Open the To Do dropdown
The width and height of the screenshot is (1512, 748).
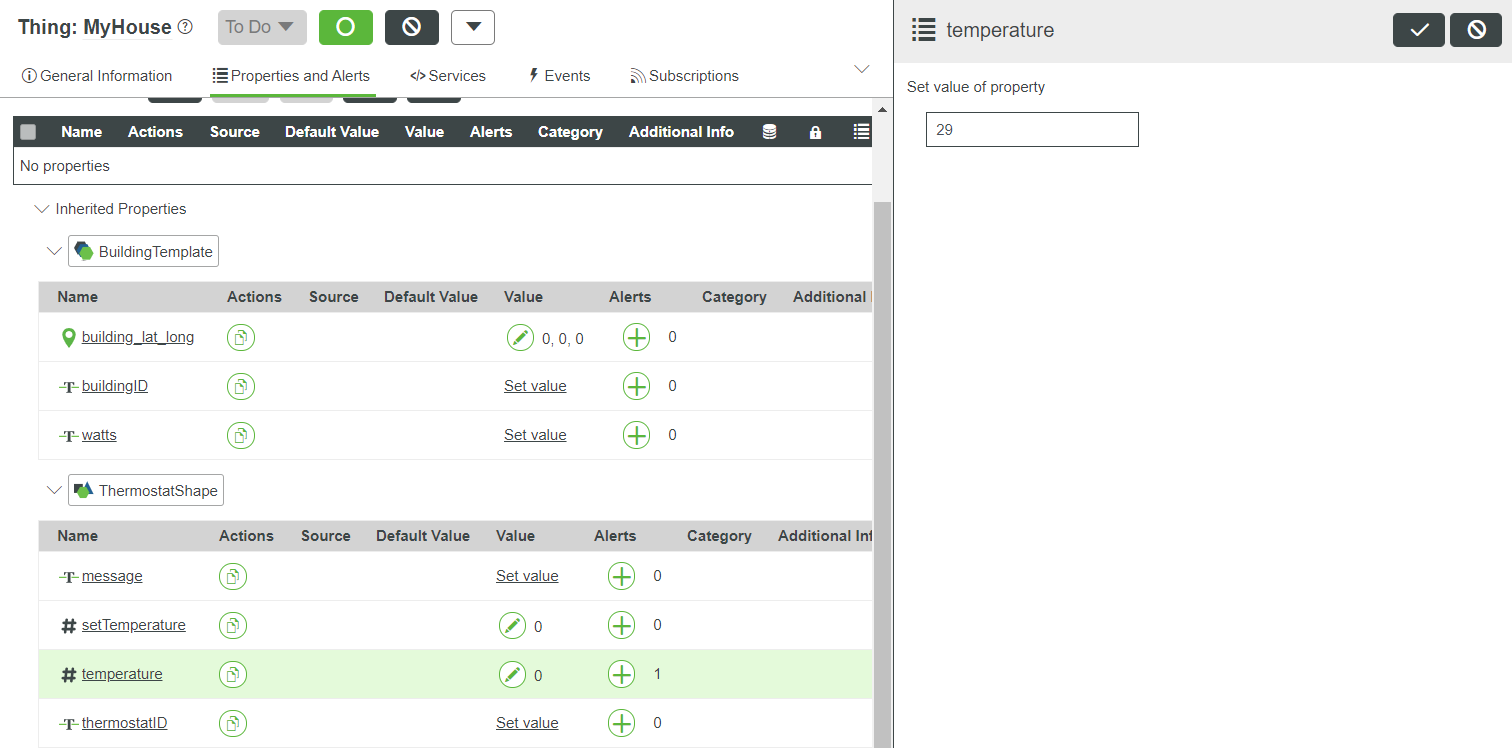261,27
